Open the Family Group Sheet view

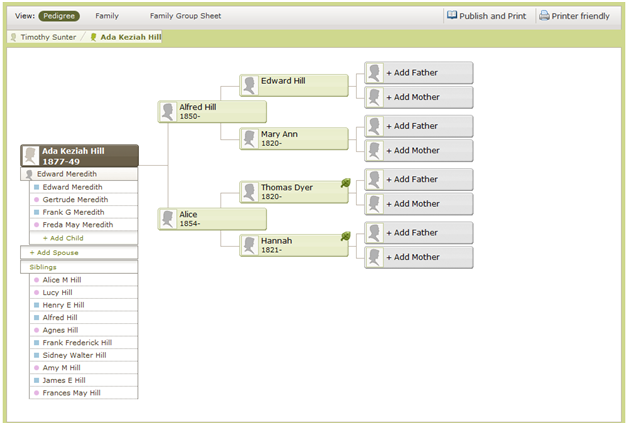tap(185, 16)
